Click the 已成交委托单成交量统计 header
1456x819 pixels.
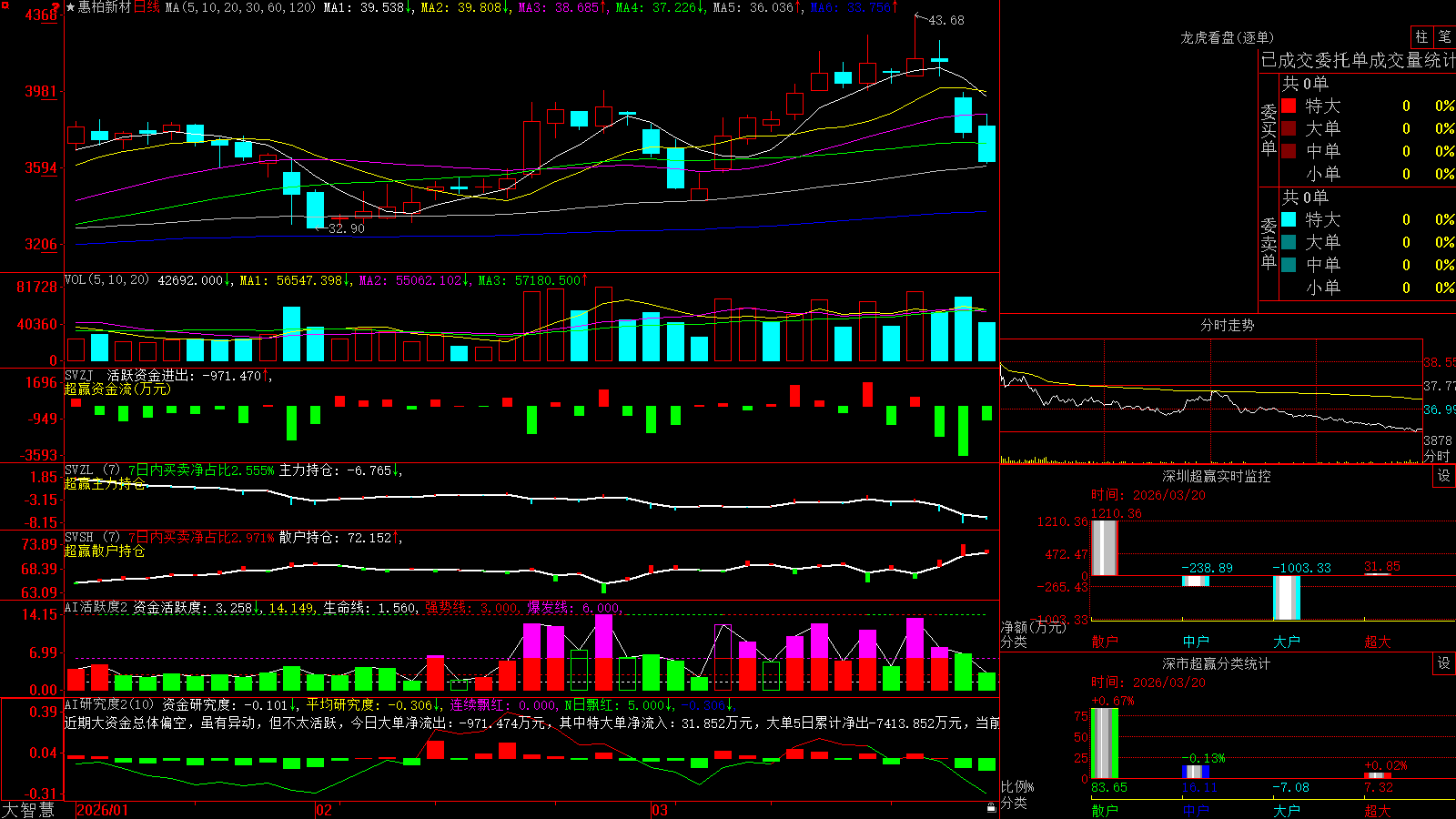[x=1358, y=60]
